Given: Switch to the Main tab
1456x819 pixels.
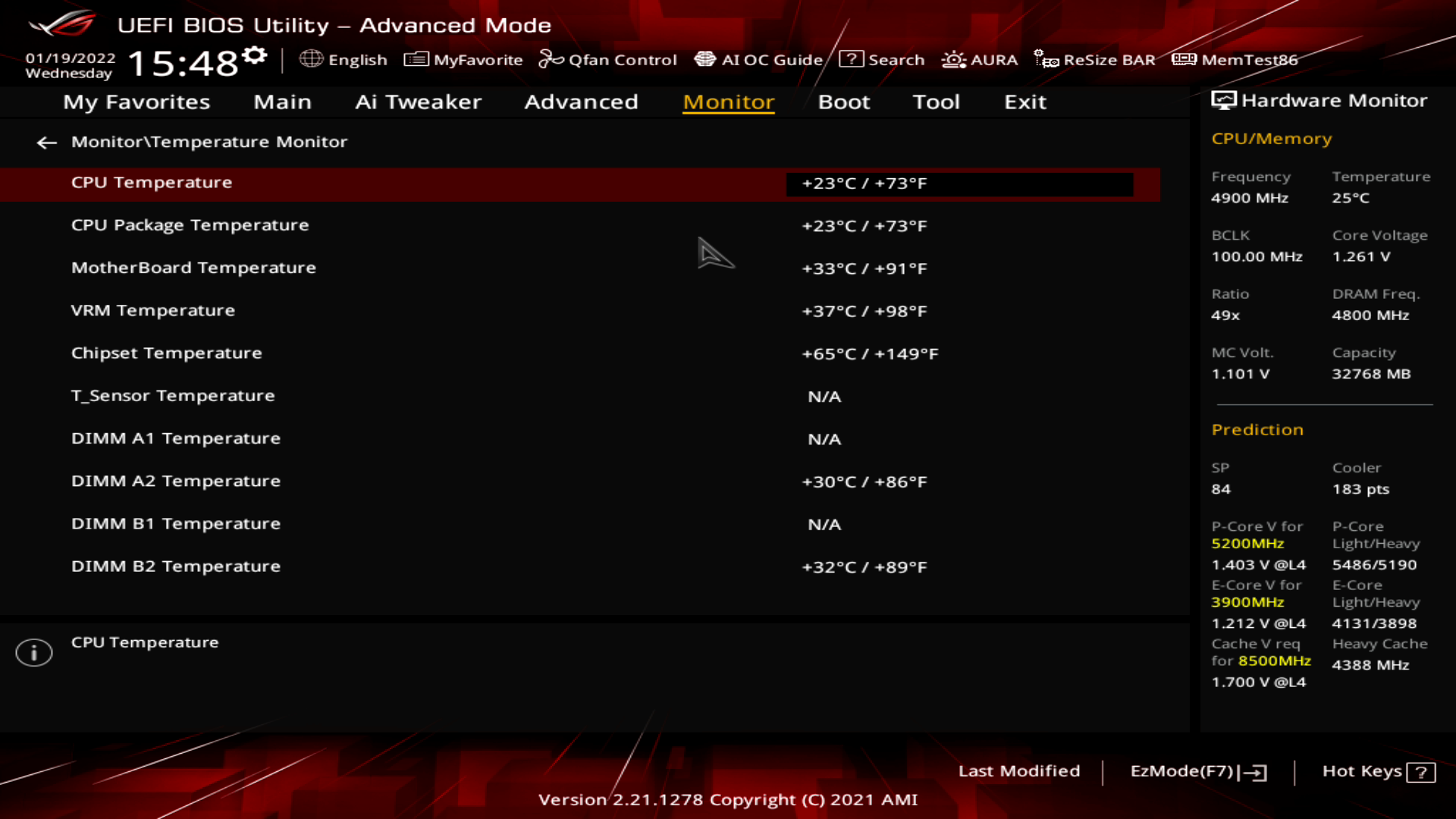Looking at the screenshot, I should pyautogui.click(x=282, y=102).
